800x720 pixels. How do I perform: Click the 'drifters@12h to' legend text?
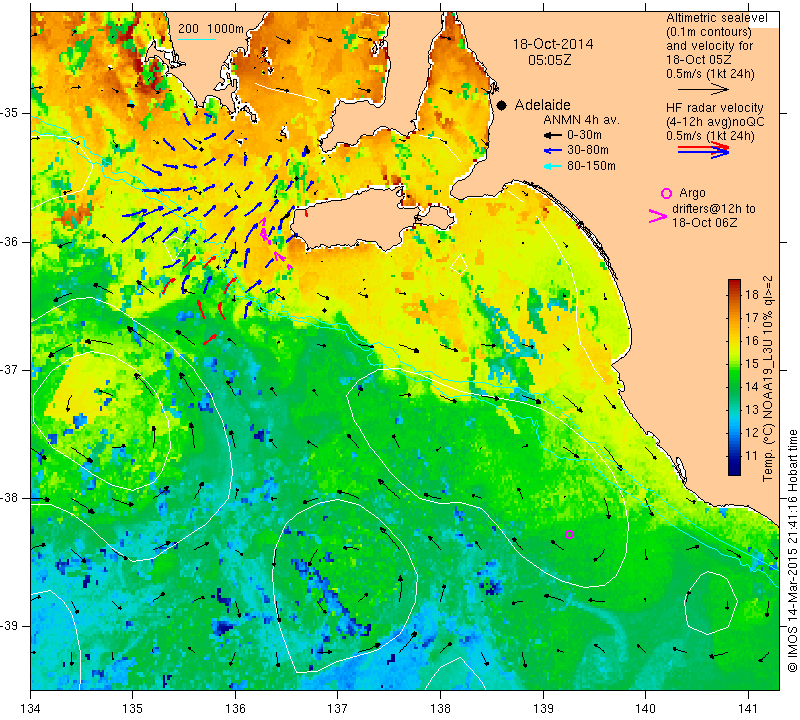tap(714, 209)
